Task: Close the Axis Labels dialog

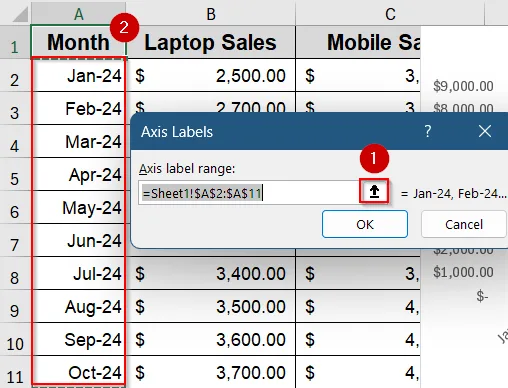Action: [x=485, y=131]
